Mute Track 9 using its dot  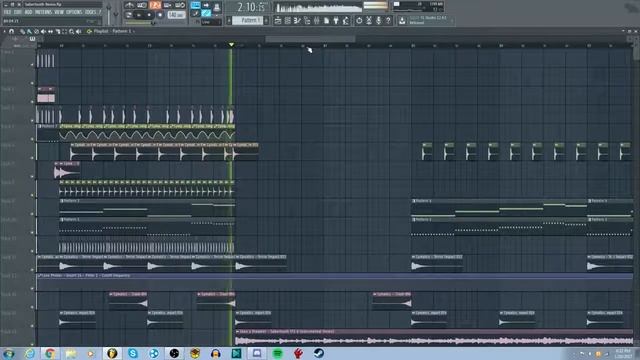[32, 213]
